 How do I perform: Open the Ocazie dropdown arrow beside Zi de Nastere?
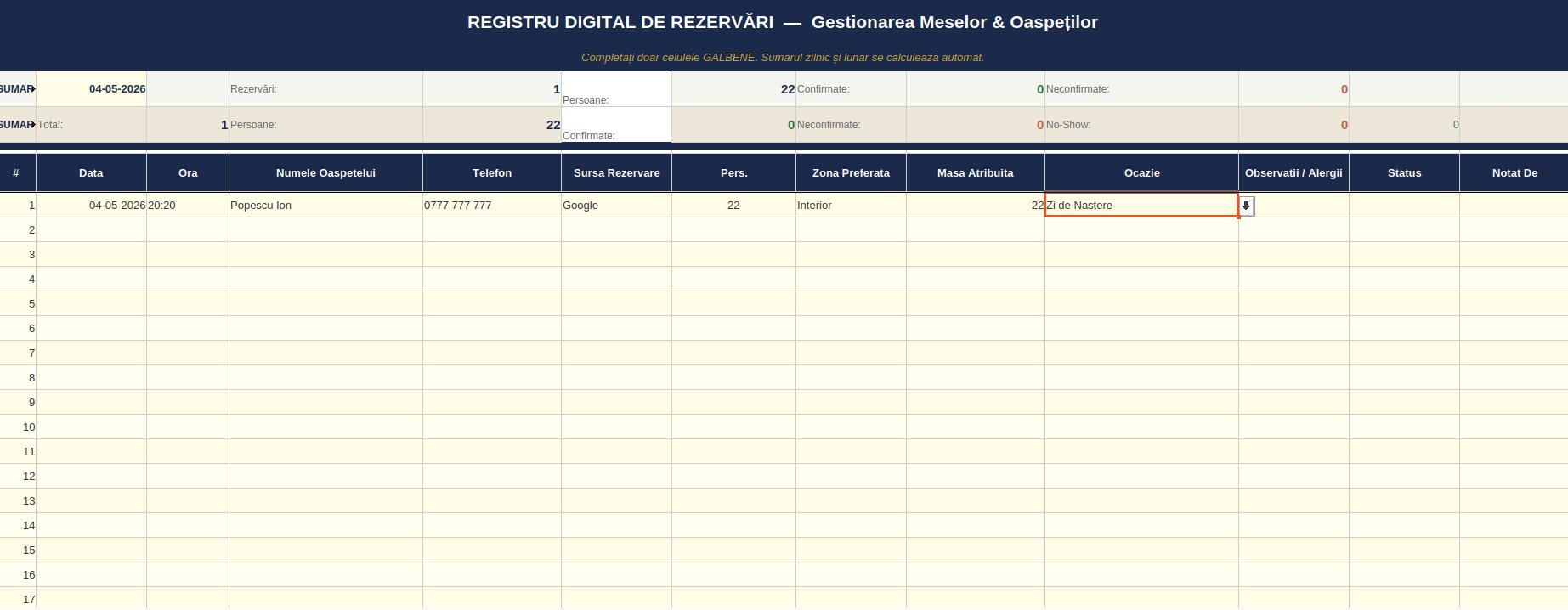pyautogui.click(x=1246, y=206)
